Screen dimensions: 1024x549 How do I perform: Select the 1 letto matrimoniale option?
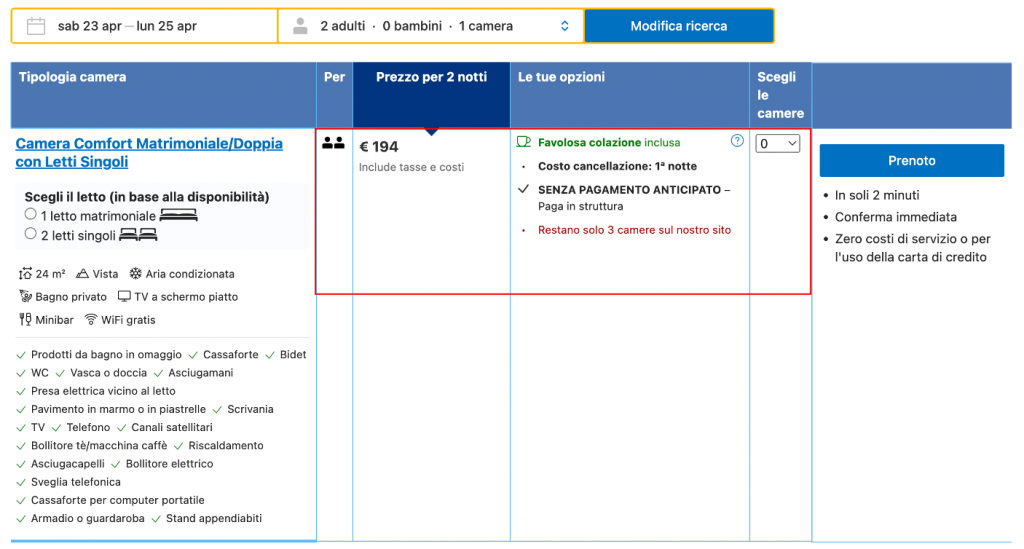tap(31, 215)
